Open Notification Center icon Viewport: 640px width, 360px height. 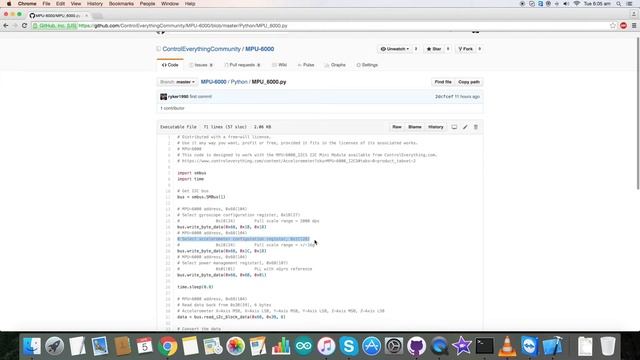tap(629, 4)
